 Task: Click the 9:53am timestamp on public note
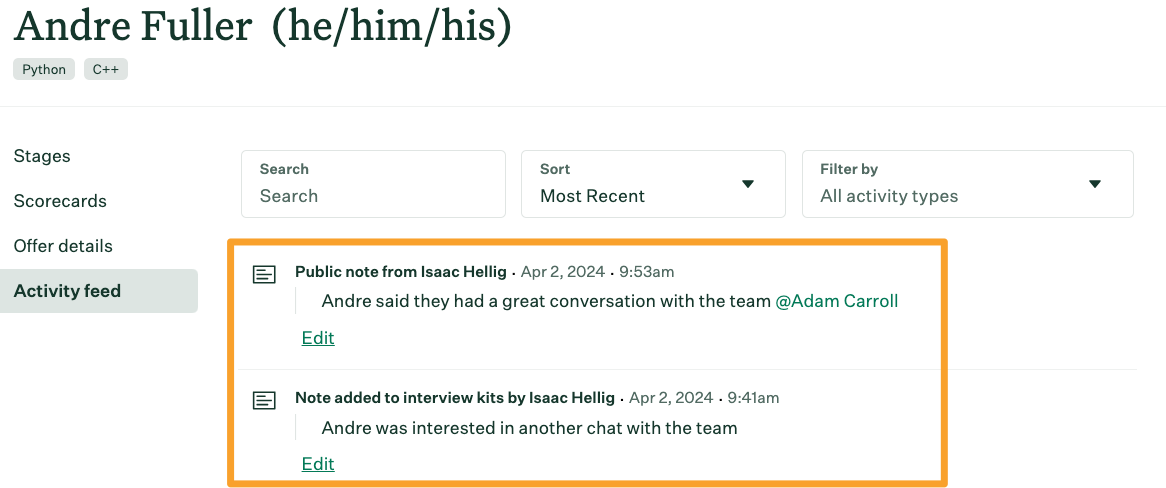647,272
